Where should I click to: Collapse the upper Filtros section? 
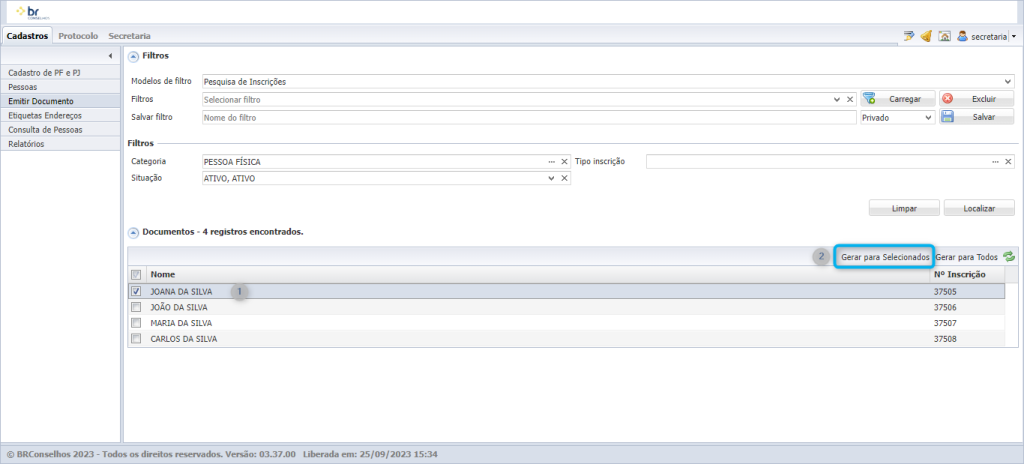point(133,56)
